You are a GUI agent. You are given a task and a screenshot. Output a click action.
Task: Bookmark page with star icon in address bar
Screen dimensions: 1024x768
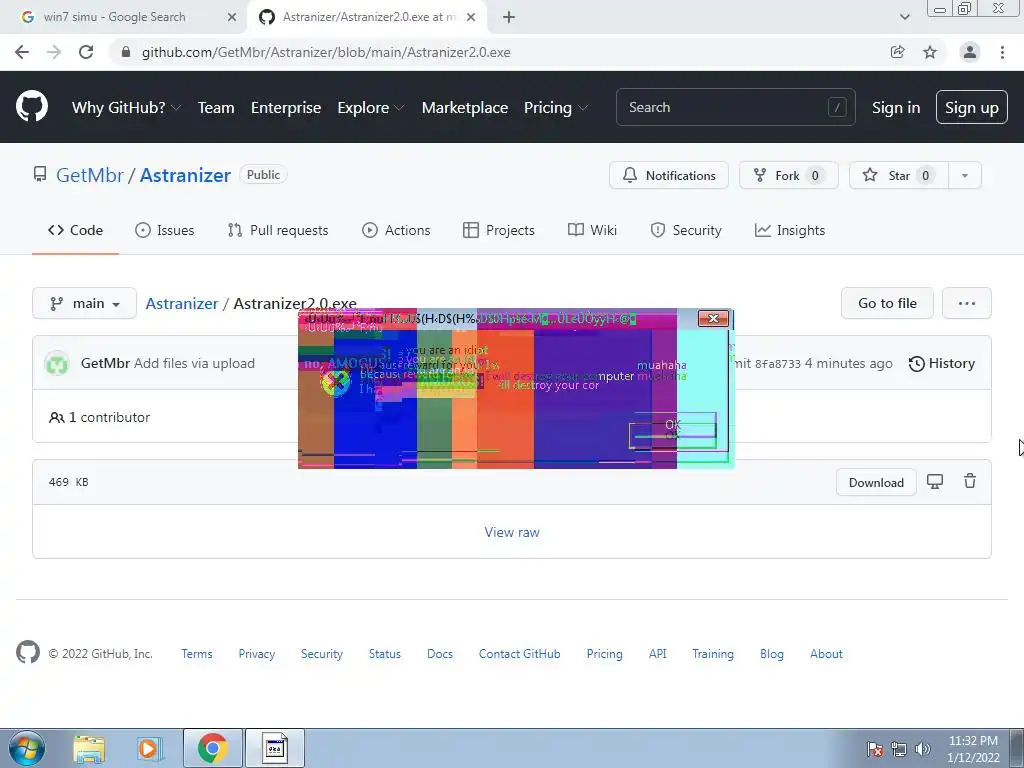coord(930,52)
